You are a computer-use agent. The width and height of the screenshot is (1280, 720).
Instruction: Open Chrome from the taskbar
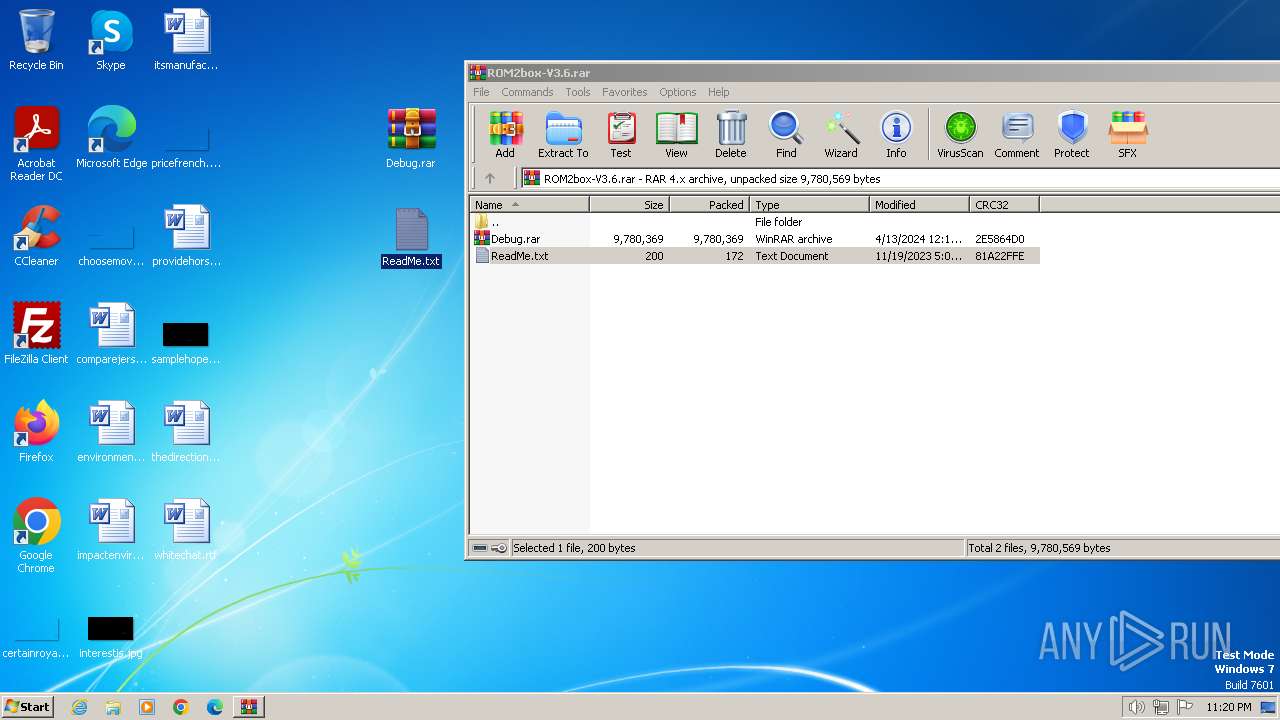pyautogui.click(x=181, y=707)
